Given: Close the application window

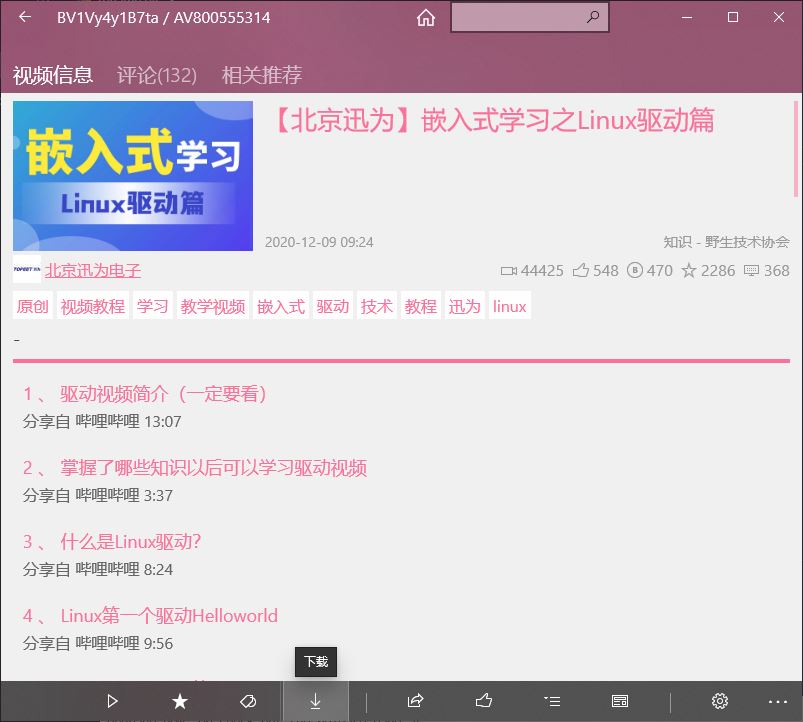Looking at the screenshot, I should [x=778, y=17].
